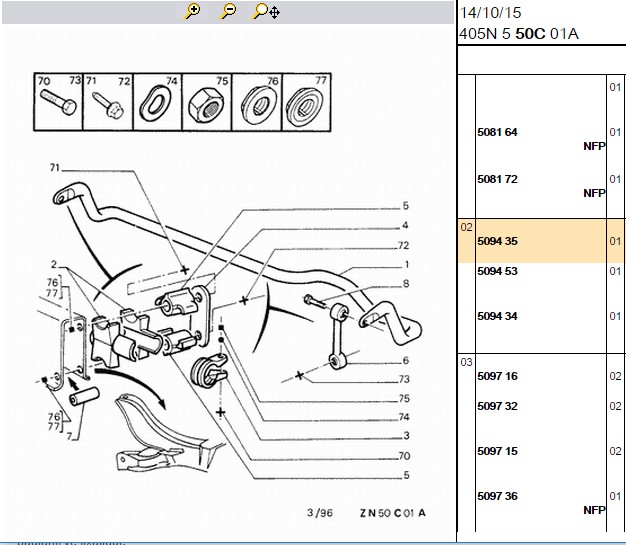626x545 pixels.
Task: Open part number 5094 34
Action: pyautogui.click(x=497, y=316)
